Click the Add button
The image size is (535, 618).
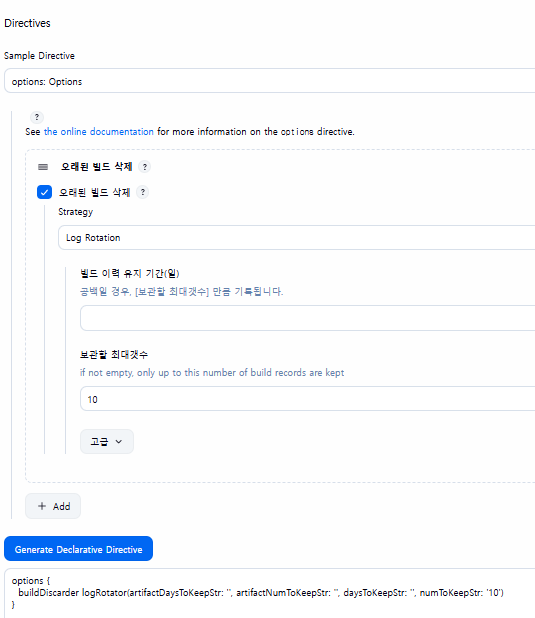coord(53,506)
